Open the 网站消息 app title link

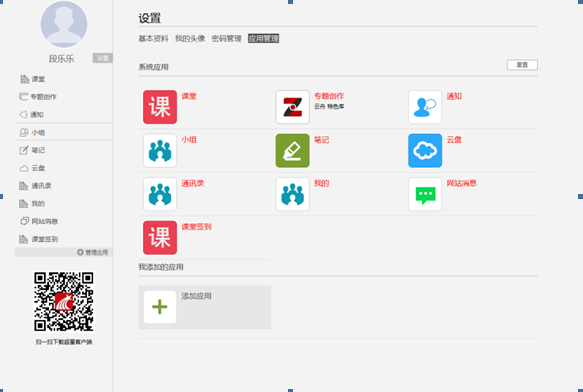(461, 183)
